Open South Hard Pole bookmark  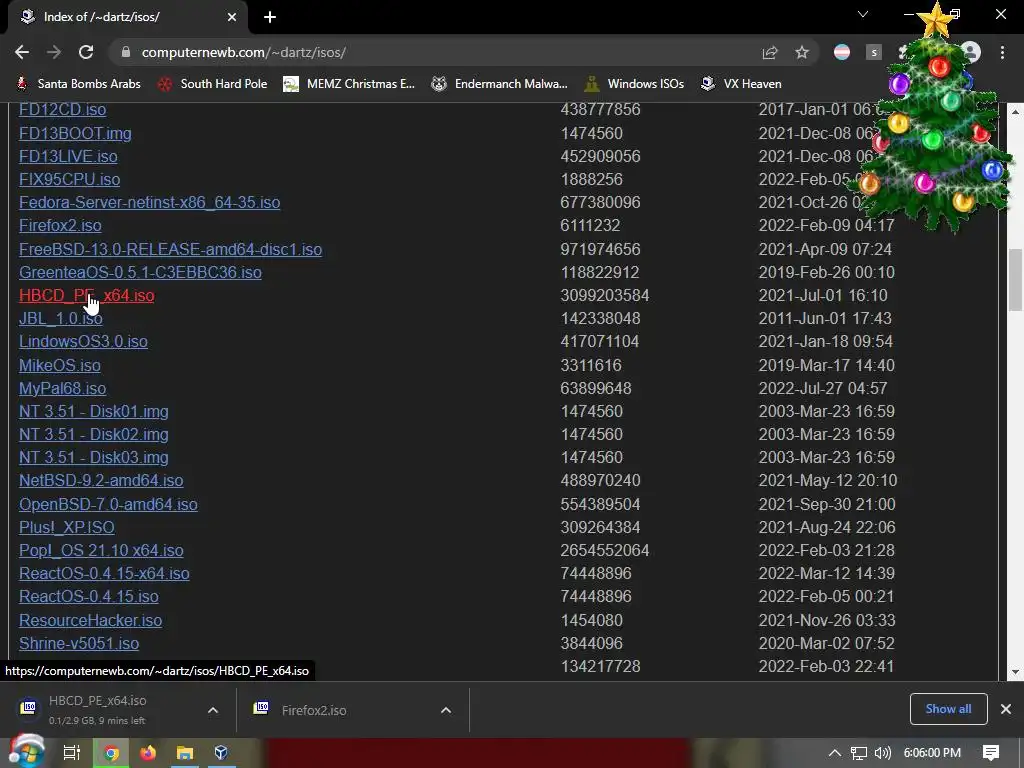213,84
